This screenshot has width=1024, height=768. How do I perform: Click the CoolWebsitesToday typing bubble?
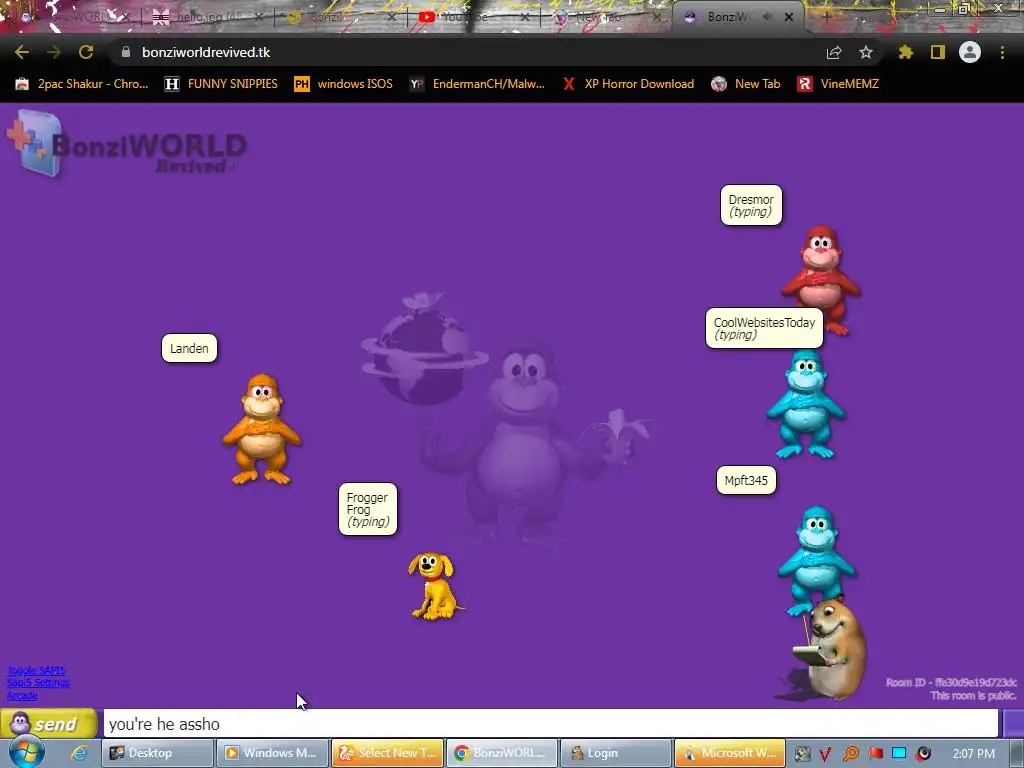pyautogui.click(x=764, y=328)
